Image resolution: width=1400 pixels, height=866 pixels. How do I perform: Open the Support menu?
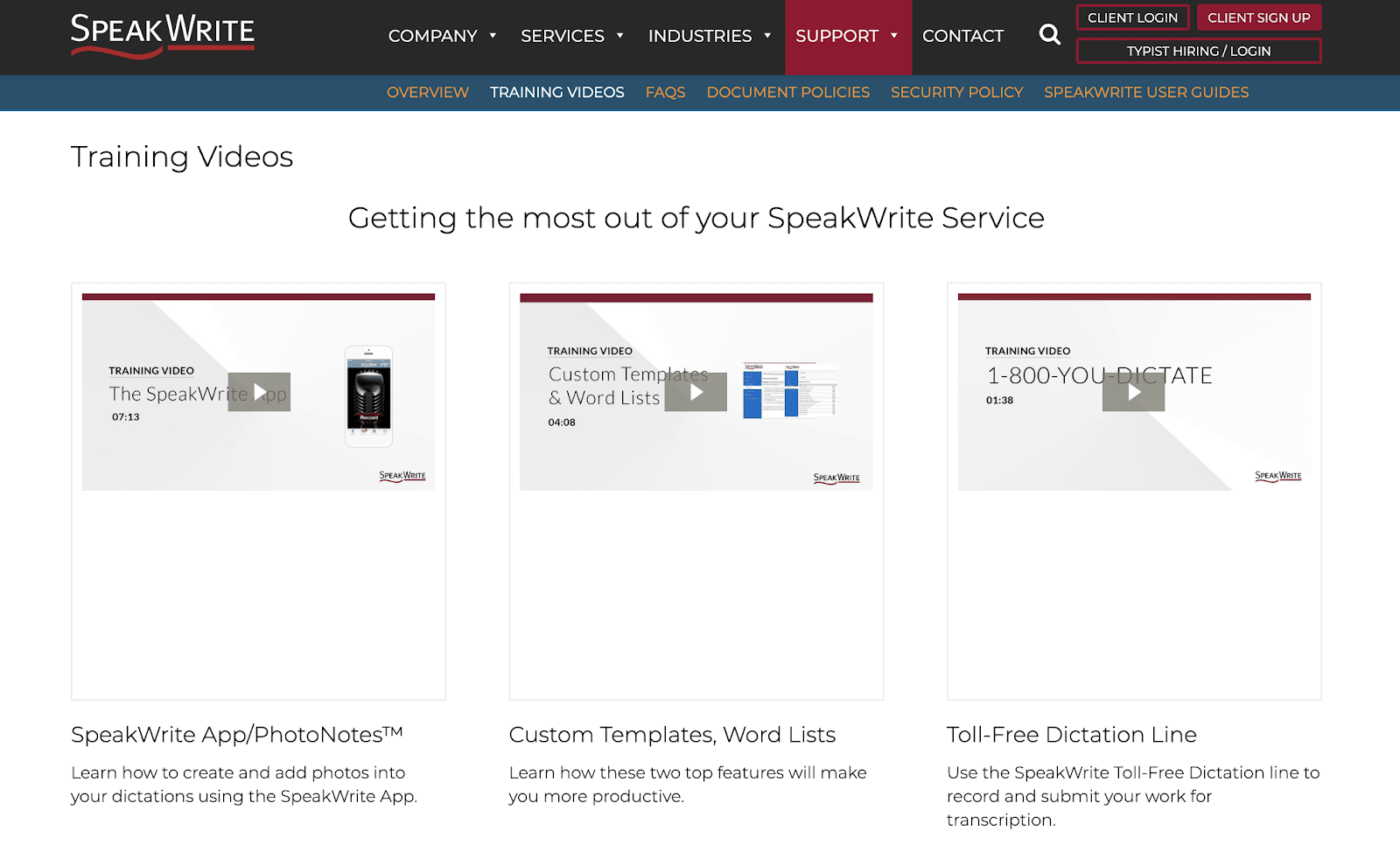tap(836, 36)
